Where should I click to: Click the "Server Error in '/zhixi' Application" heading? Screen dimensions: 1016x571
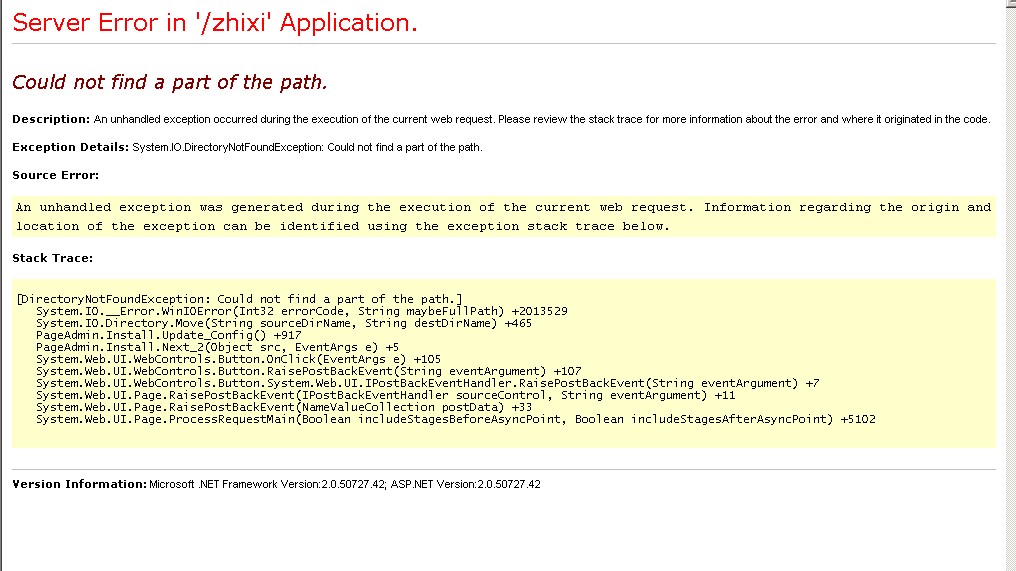215,23
